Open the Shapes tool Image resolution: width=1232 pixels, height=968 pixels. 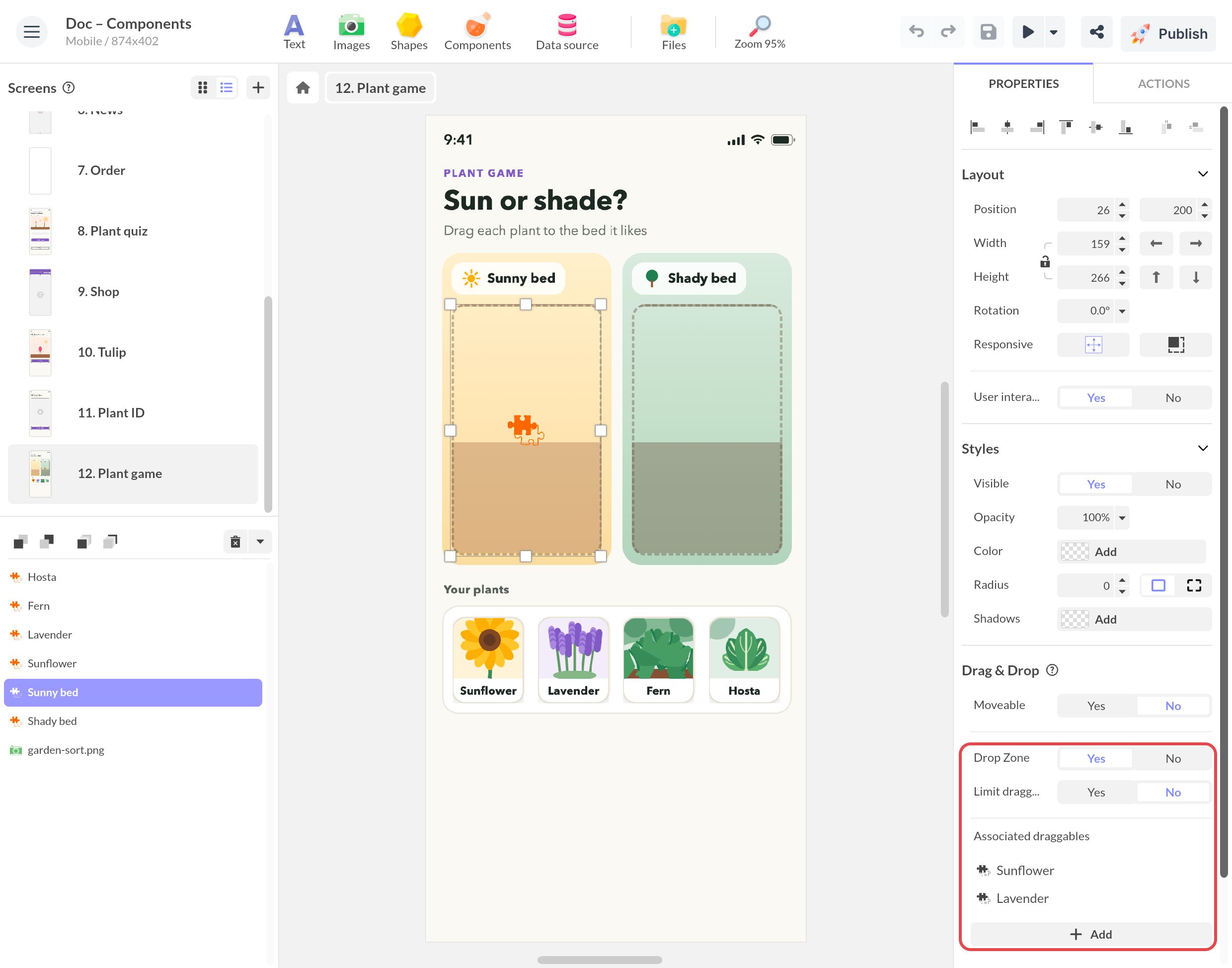[409, 32]
